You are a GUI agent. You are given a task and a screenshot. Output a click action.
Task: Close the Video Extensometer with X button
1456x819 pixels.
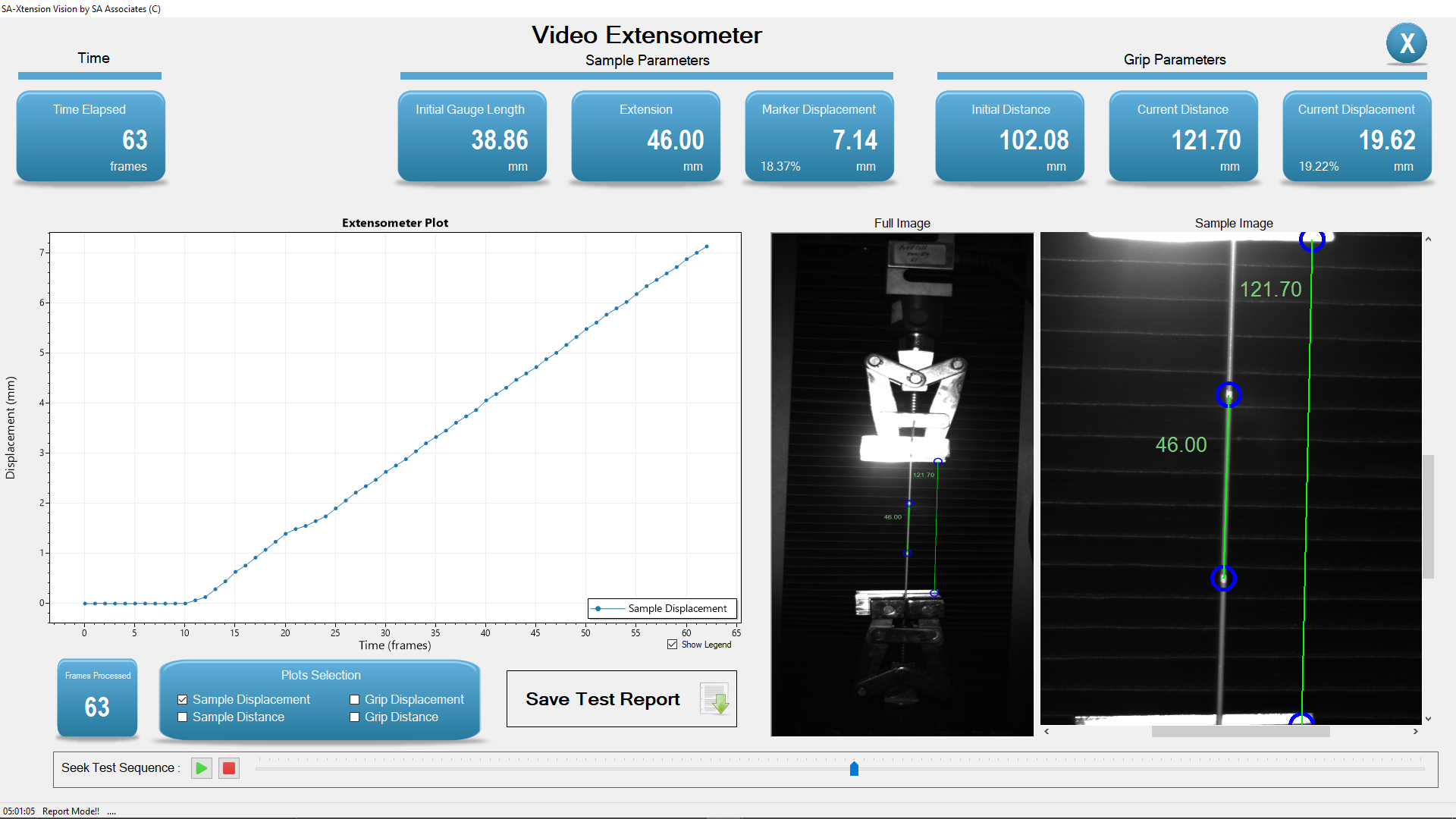1407,43
